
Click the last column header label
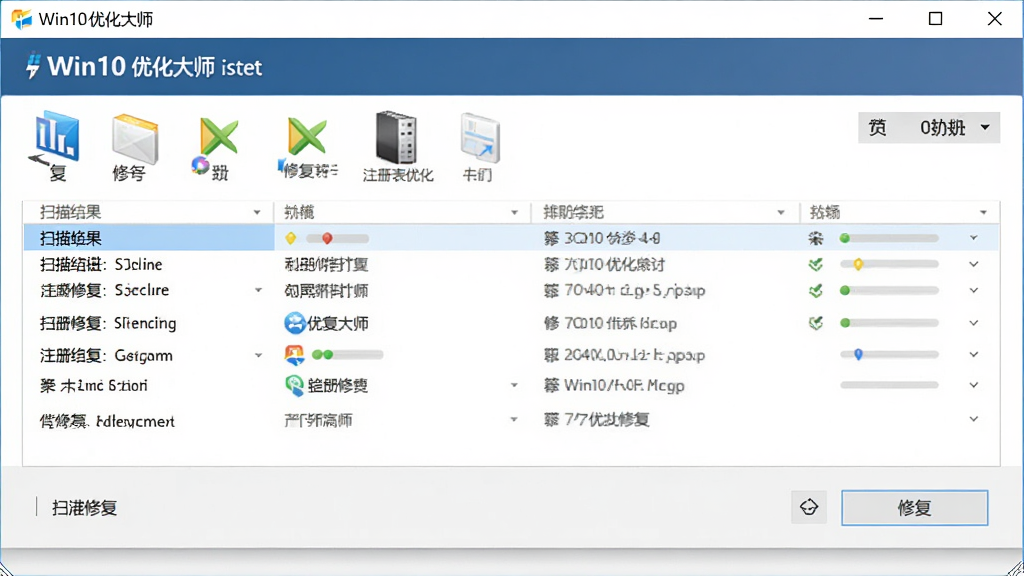coord(825,212)
